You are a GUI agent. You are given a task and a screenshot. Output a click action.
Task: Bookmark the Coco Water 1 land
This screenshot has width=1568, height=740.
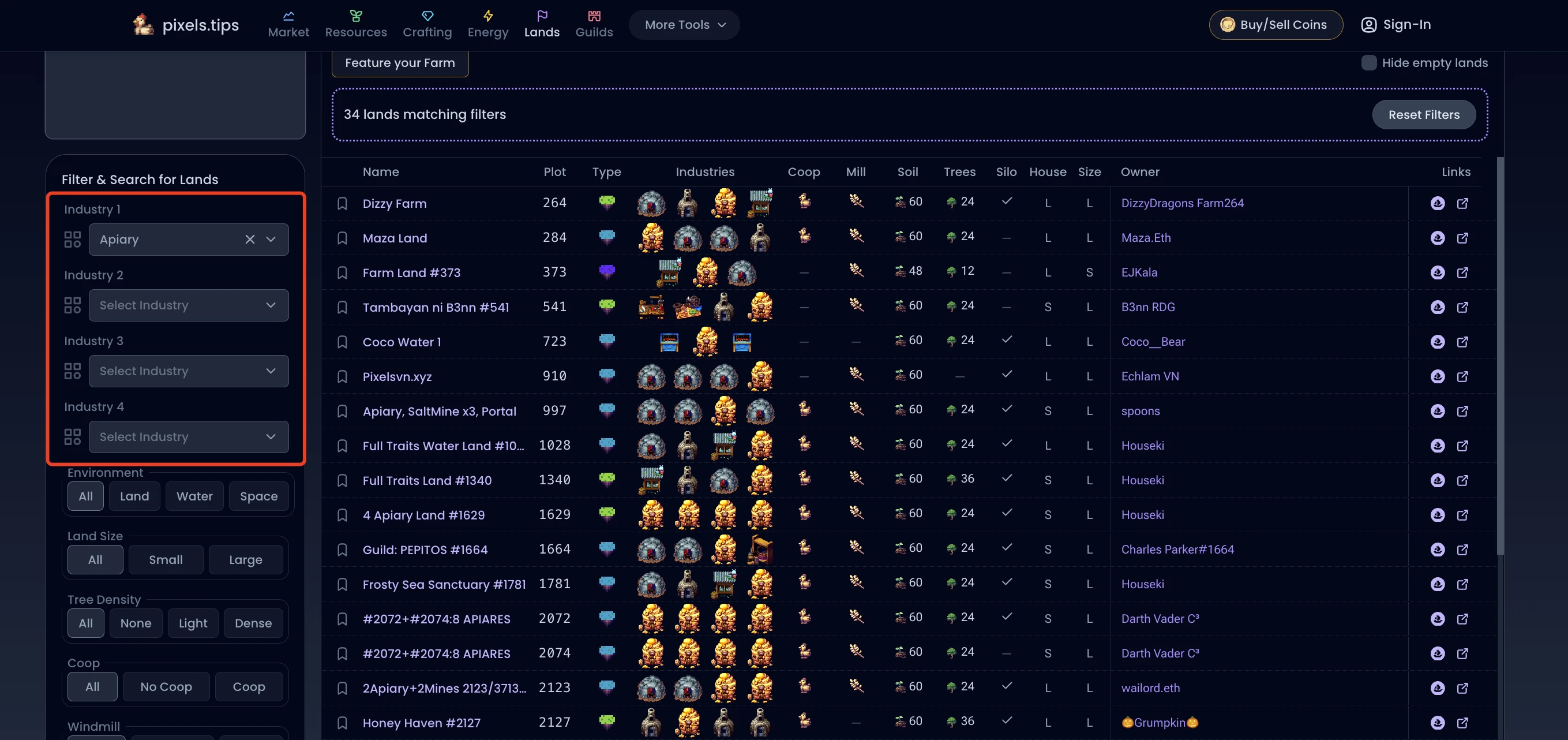tap(342, 342)
